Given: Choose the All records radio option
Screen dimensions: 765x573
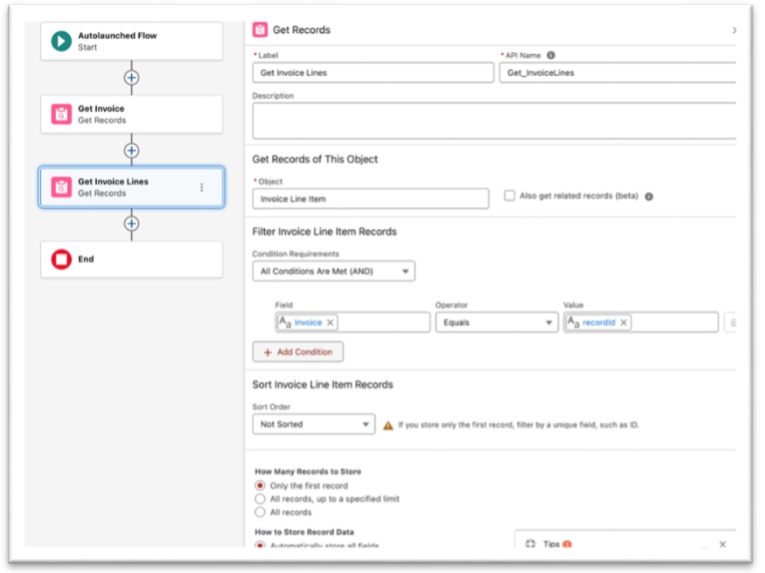Looking at the screenshot, I should (x=260, y=512).
